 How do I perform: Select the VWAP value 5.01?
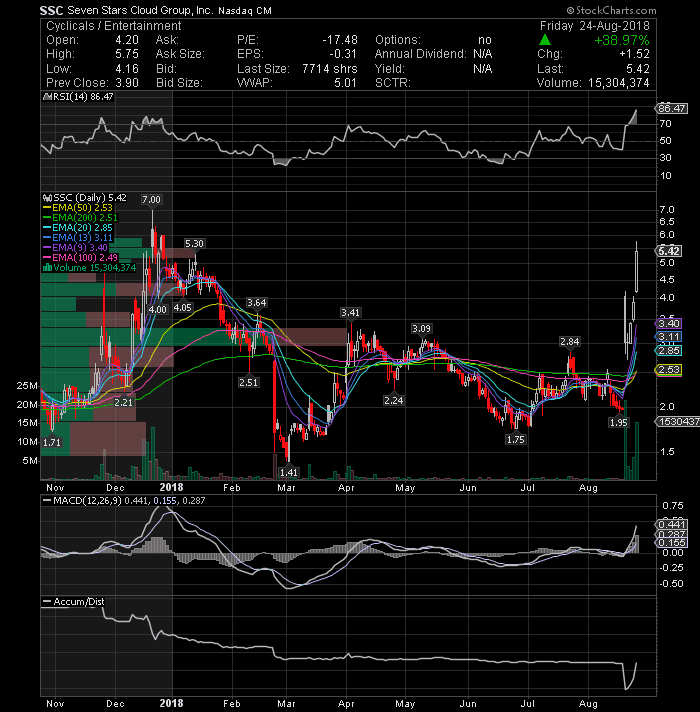pyautogui.click(x=345, y=83)
